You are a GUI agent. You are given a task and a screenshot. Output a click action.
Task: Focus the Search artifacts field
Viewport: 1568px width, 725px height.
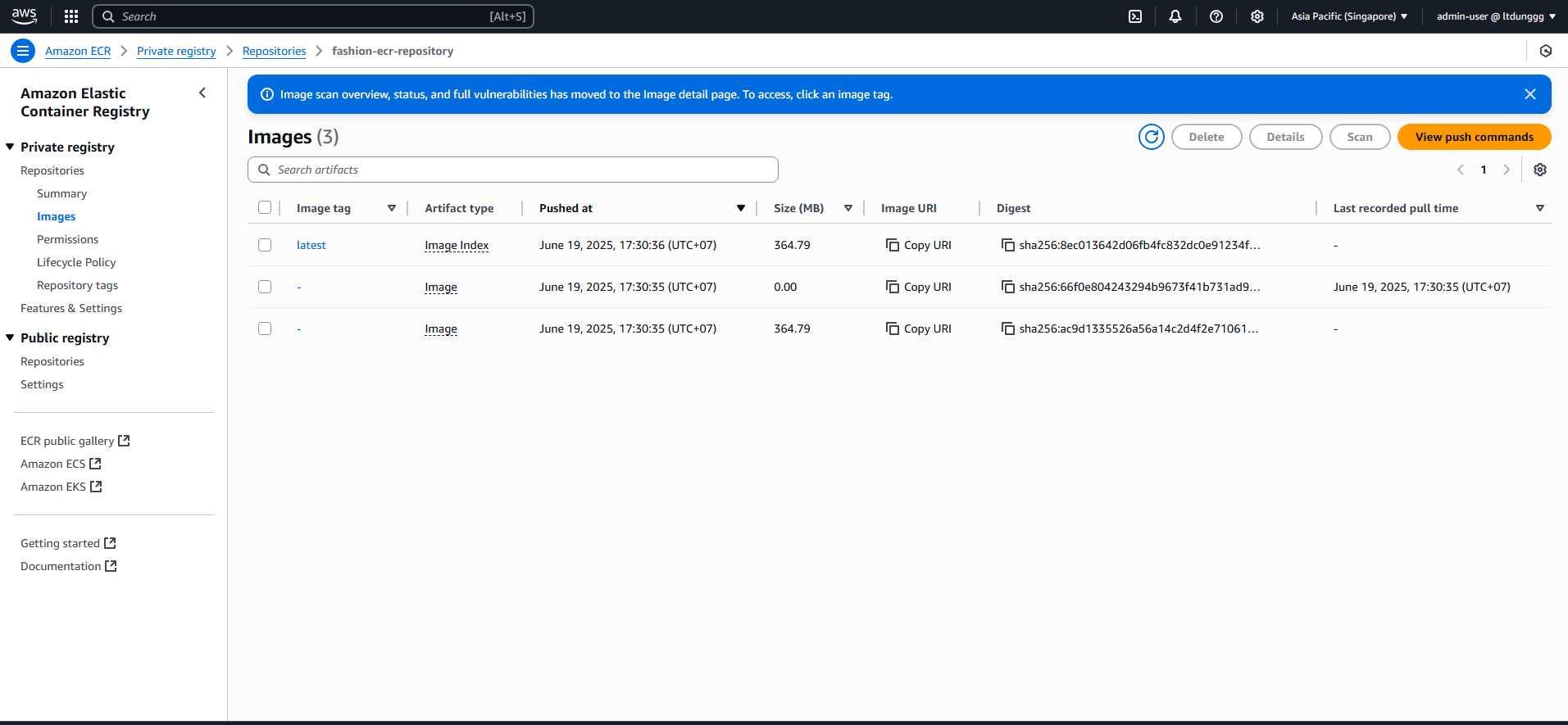point(512,170)
